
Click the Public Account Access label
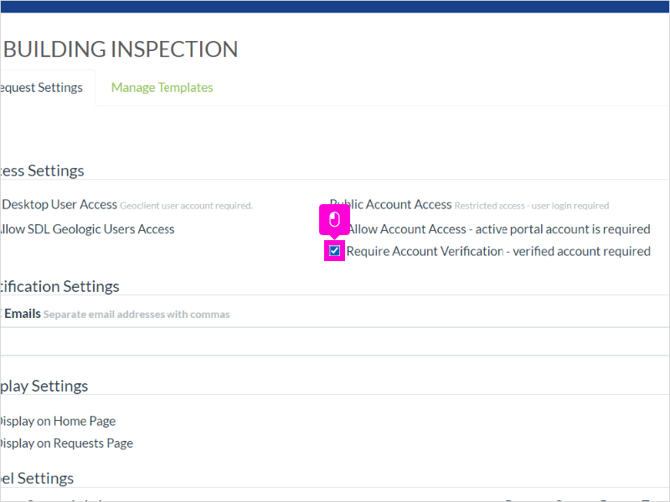391,205
